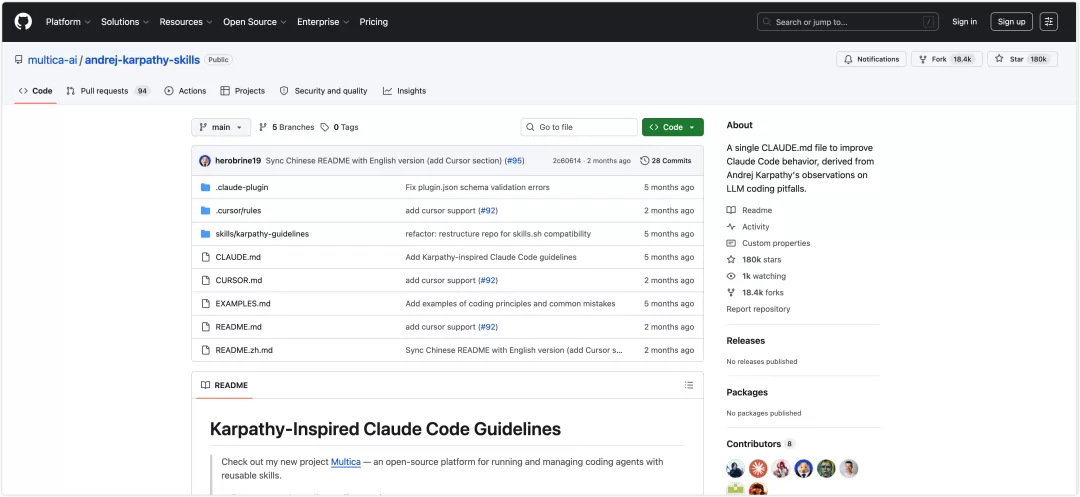This screenshot has width=1080, height=497.
Task: Click the Notifications button
Action: (x=871, y=59)
